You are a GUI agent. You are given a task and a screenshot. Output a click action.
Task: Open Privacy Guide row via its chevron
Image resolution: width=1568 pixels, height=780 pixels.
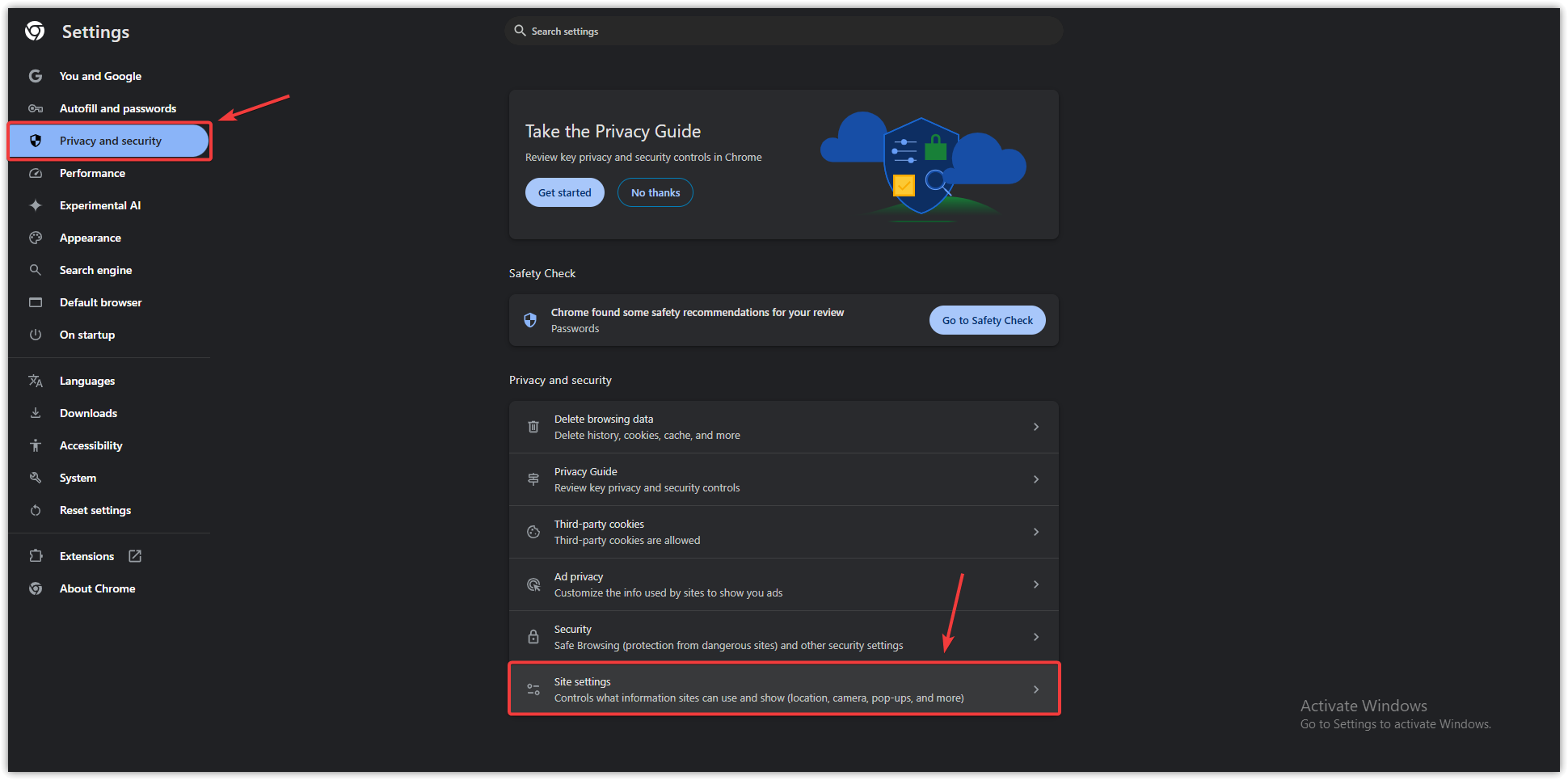[x=1036, y=479]
